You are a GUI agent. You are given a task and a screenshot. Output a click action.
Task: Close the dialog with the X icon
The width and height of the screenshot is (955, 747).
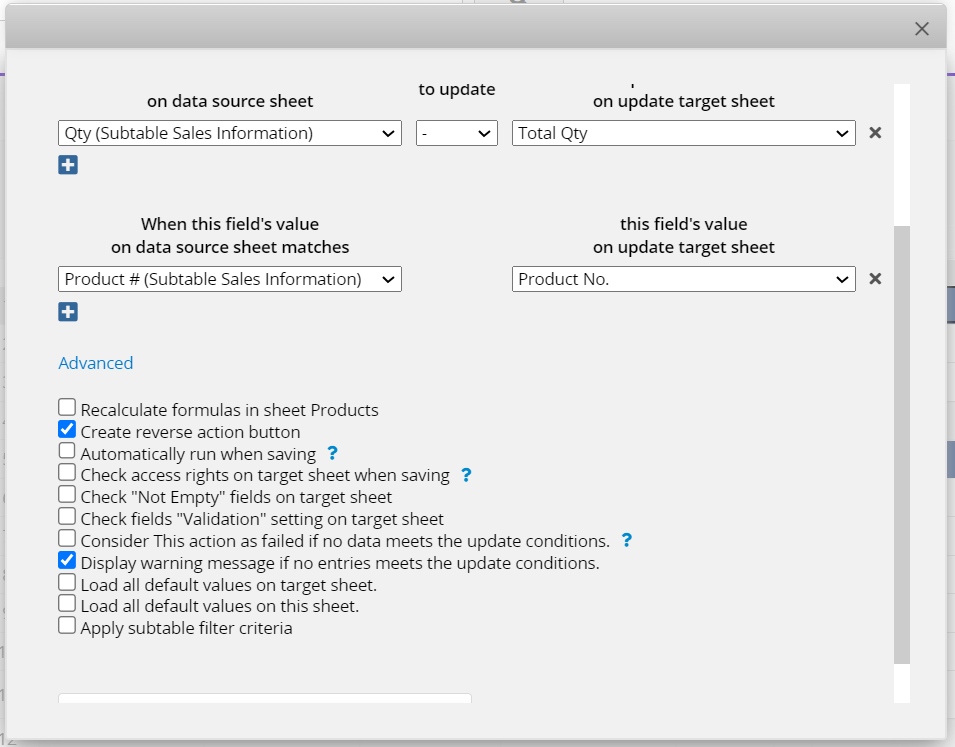(x=922, y=29)
